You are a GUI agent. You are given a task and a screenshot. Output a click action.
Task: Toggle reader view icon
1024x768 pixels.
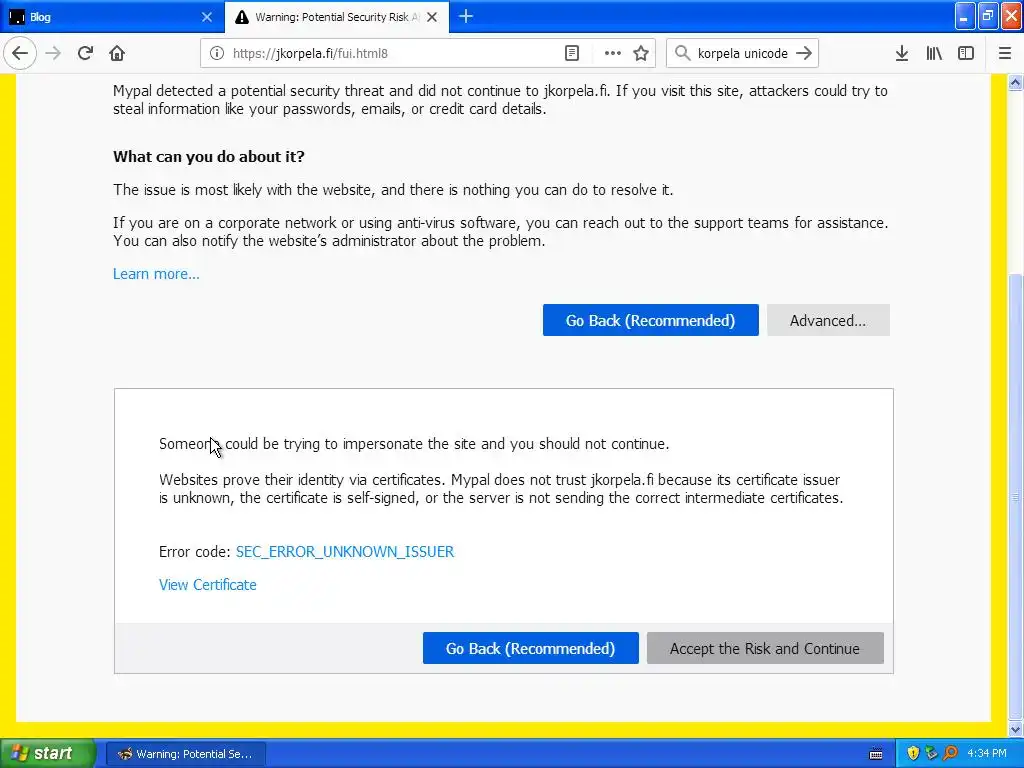tap(571, 54)
